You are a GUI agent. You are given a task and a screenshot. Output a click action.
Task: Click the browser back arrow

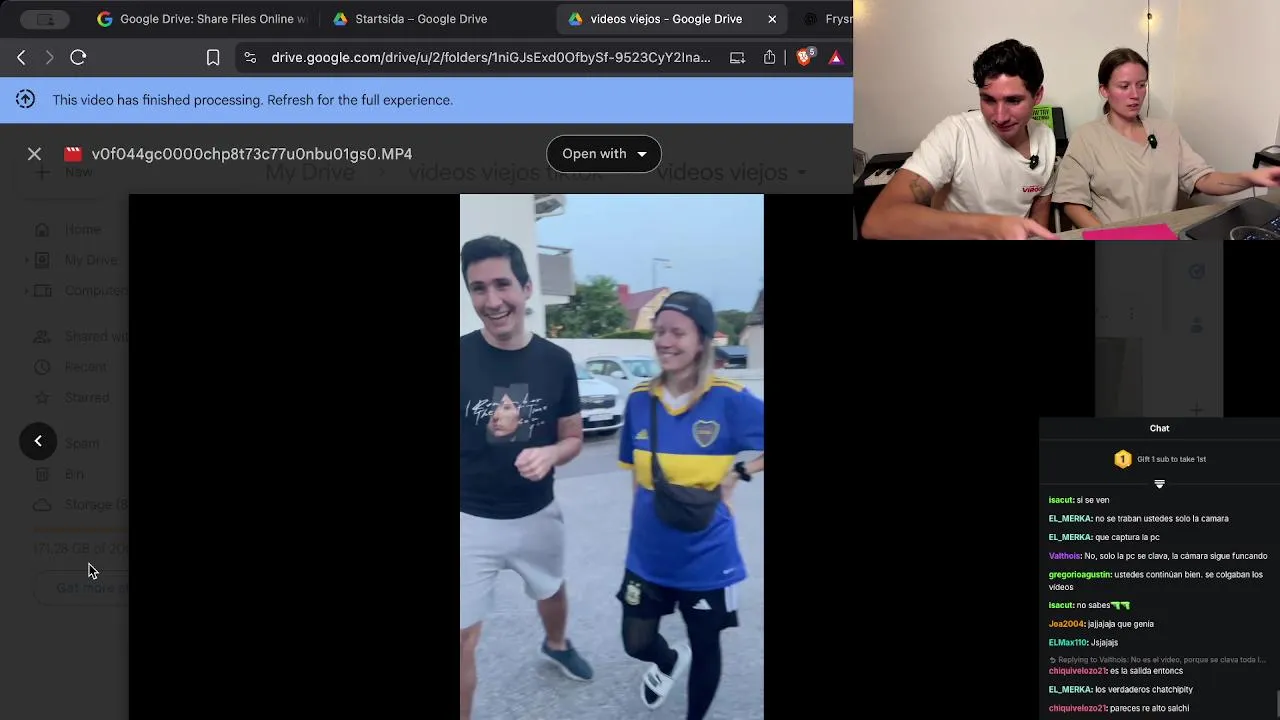[x=21, y=58]
